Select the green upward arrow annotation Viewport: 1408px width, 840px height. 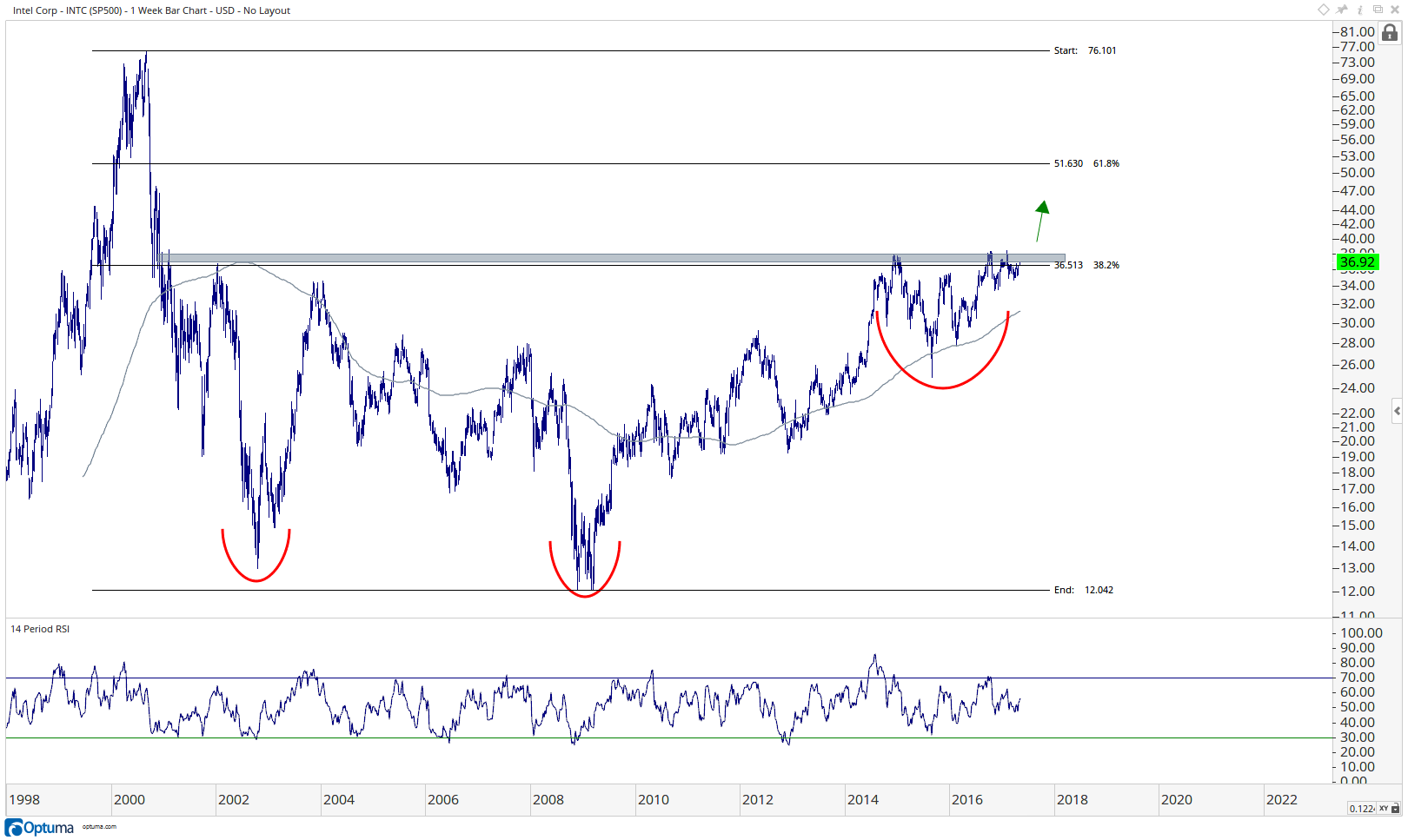pos(1040,221)
